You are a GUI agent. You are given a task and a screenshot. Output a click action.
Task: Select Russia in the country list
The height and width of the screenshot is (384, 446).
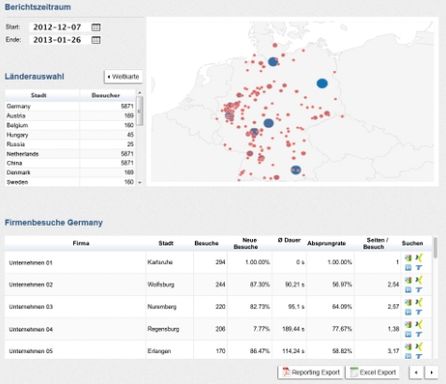(70, 144)
